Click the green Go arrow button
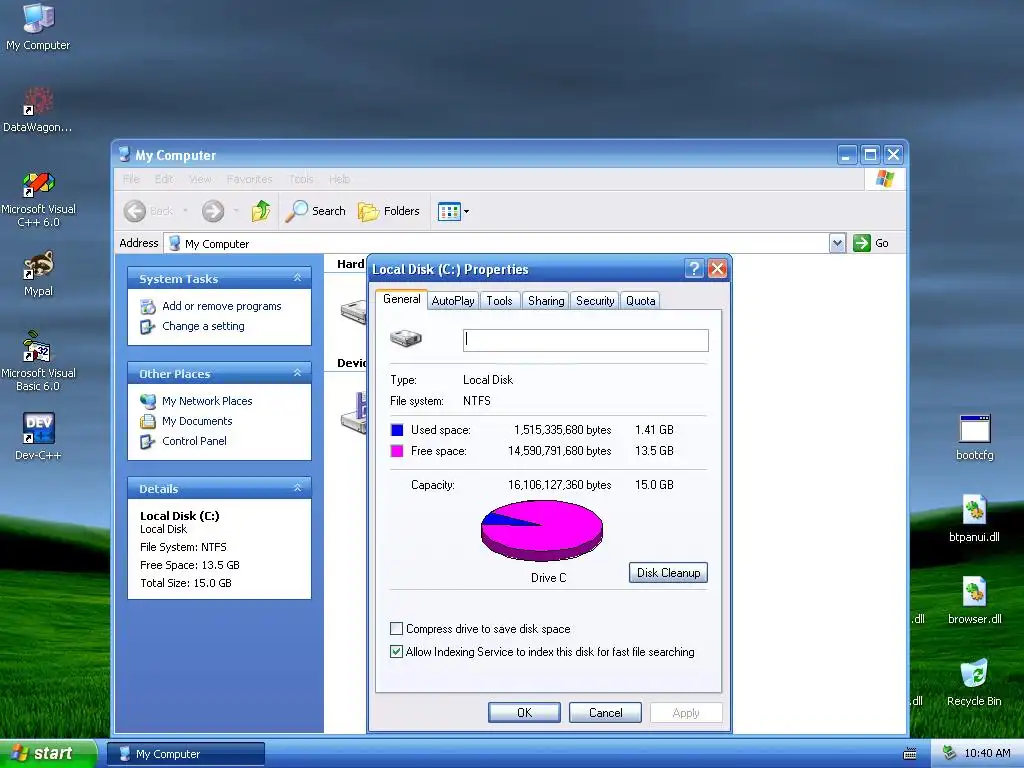1024x768 pixels. coord(862,243)
